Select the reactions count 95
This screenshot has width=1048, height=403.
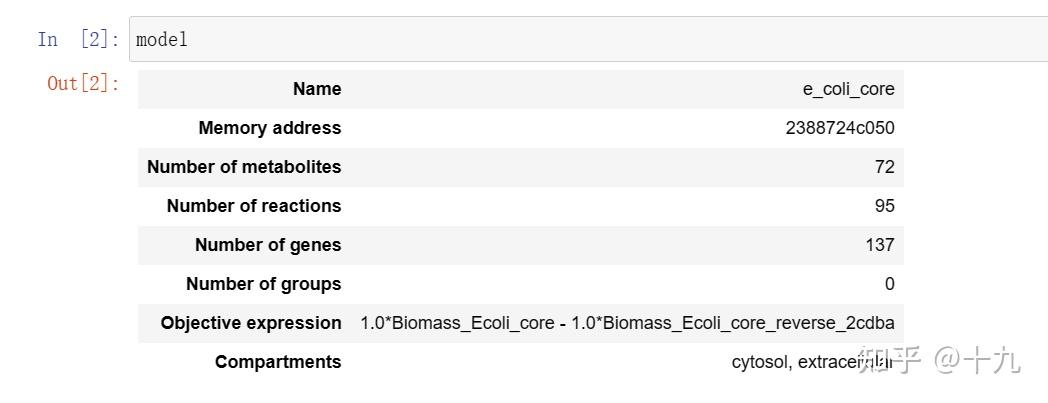884,206
